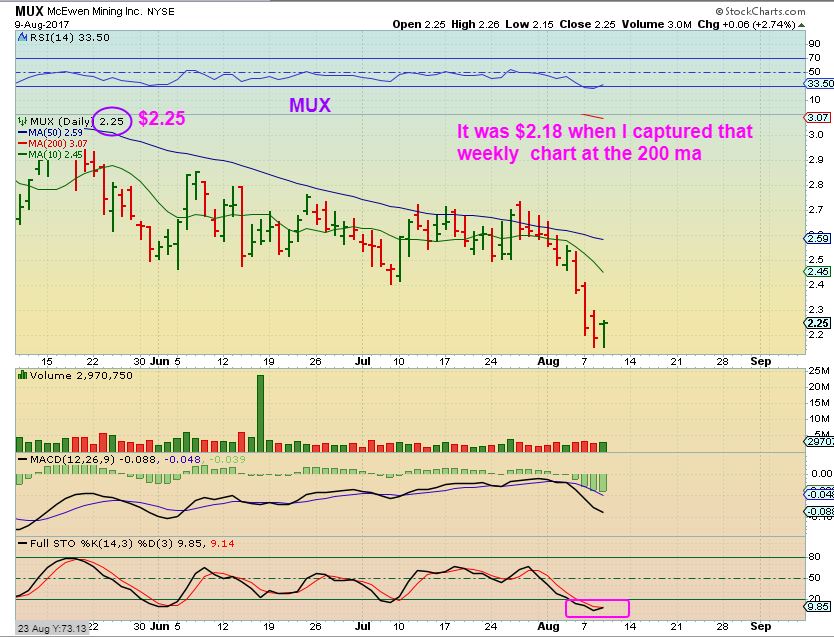Click the RSI indicator icon beside RSI(14)
The width and height of the screenshot is (834, 637).
click(22, 38)
